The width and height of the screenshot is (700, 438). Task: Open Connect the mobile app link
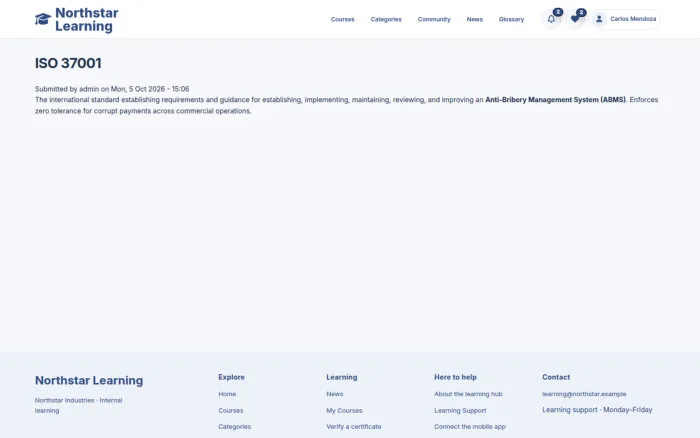click(x=470, y=427)
